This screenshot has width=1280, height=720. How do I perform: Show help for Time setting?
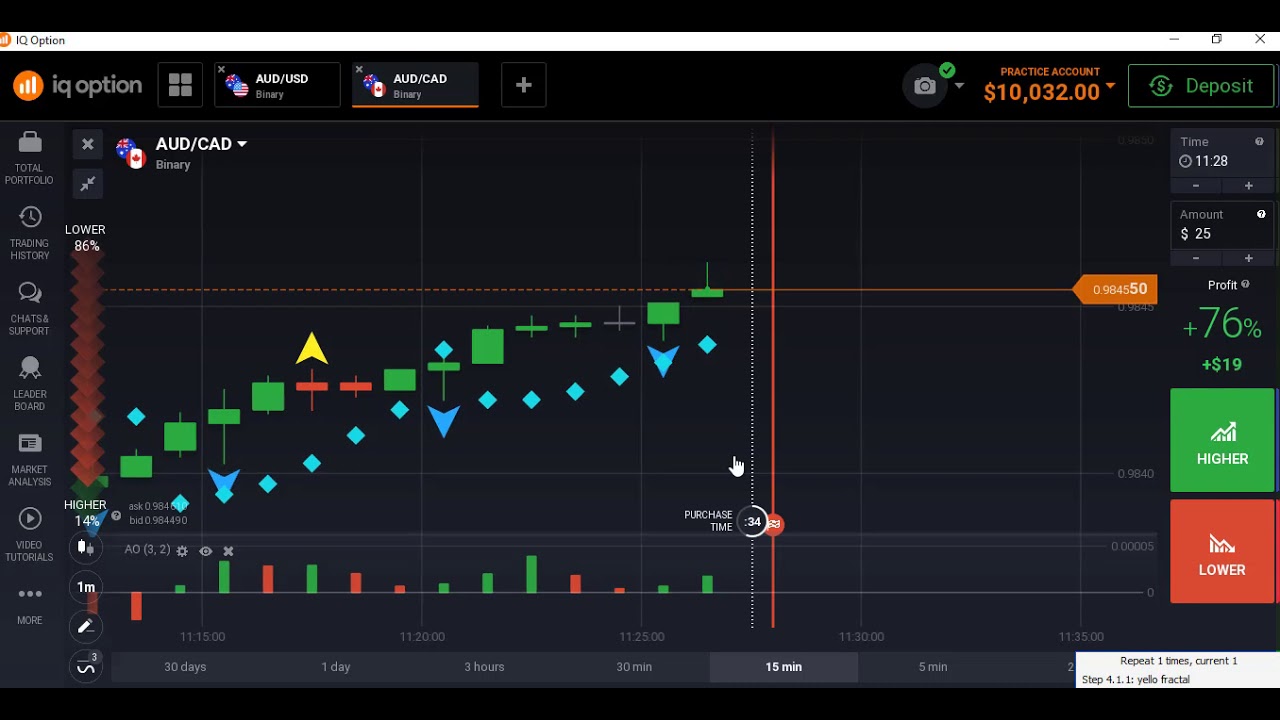coord(1259,142)
